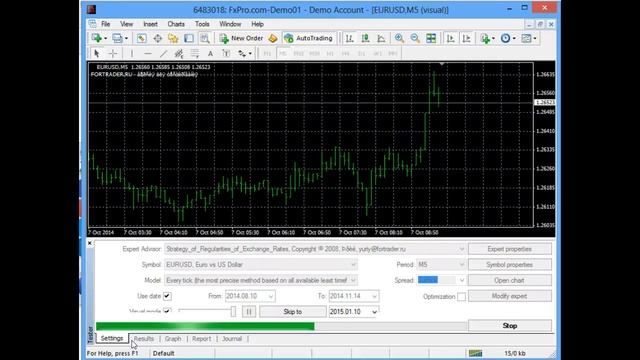Open the Insert menu
The width and height of the screenshot is (640, 360).
(150, 24)
